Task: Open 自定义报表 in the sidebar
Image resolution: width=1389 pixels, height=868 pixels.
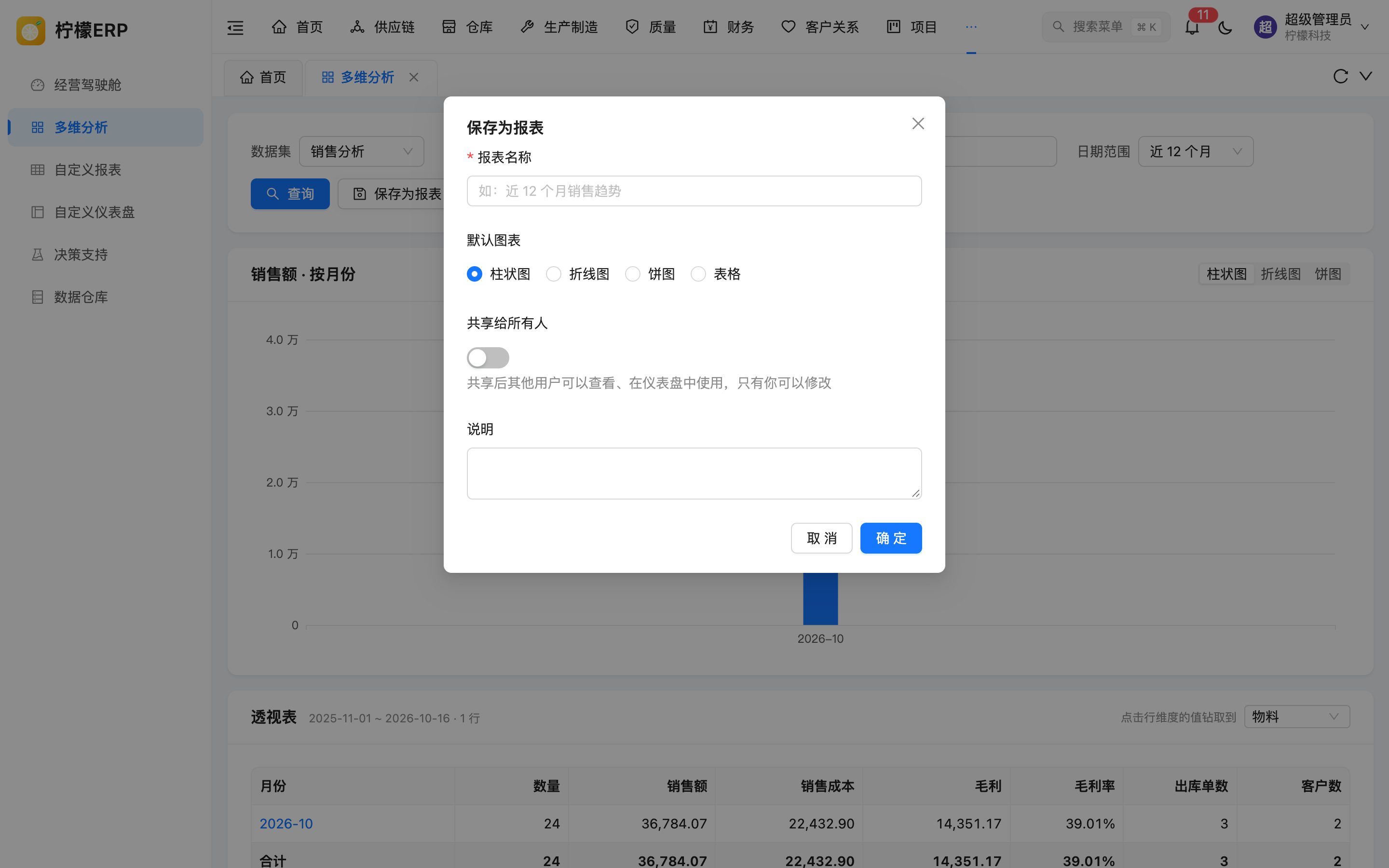Action: click(106, 170)
